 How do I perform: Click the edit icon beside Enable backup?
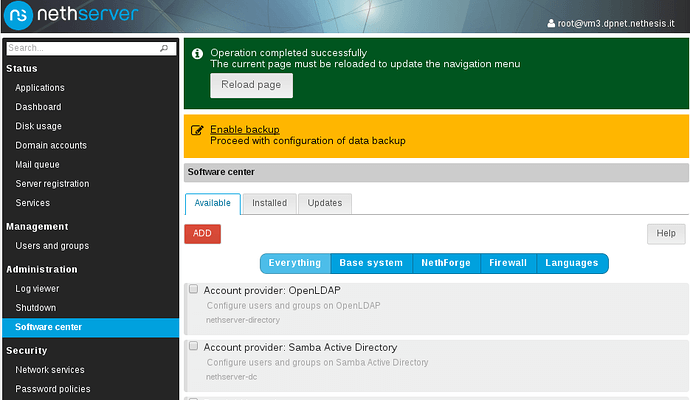coord(197,130)
